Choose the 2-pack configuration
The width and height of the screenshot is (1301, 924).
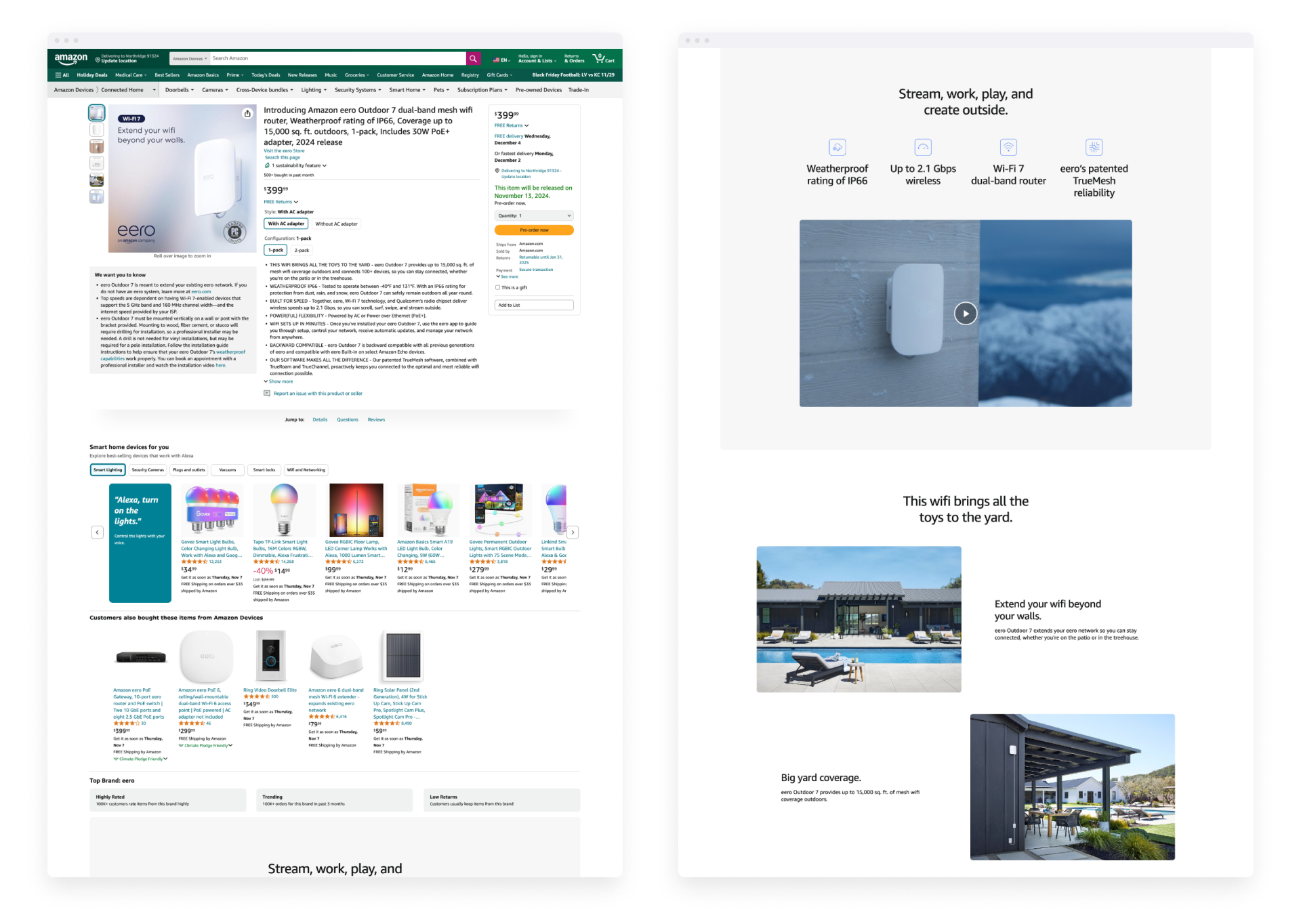302,251
